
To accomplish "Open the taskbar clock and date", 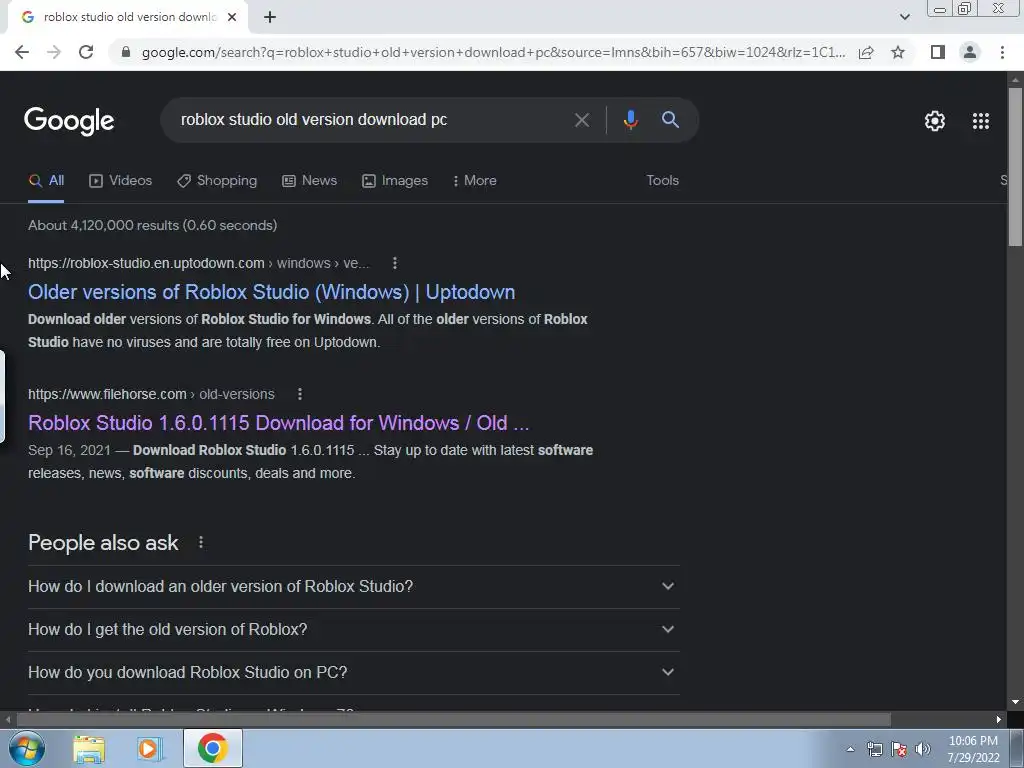I will [x=973, y=750].
